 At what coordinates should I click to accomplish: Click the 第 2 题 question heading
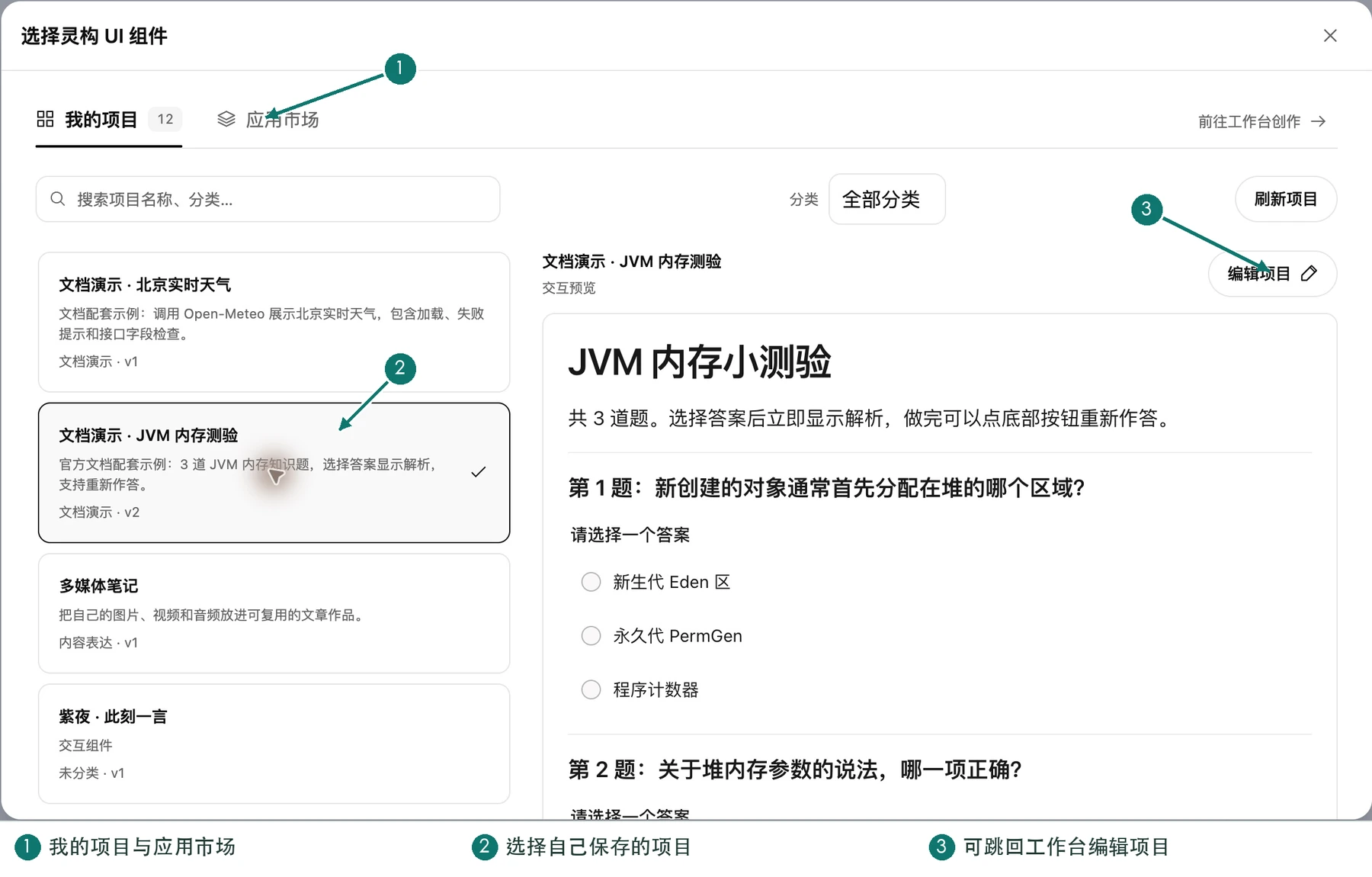(x=795, y=769)
